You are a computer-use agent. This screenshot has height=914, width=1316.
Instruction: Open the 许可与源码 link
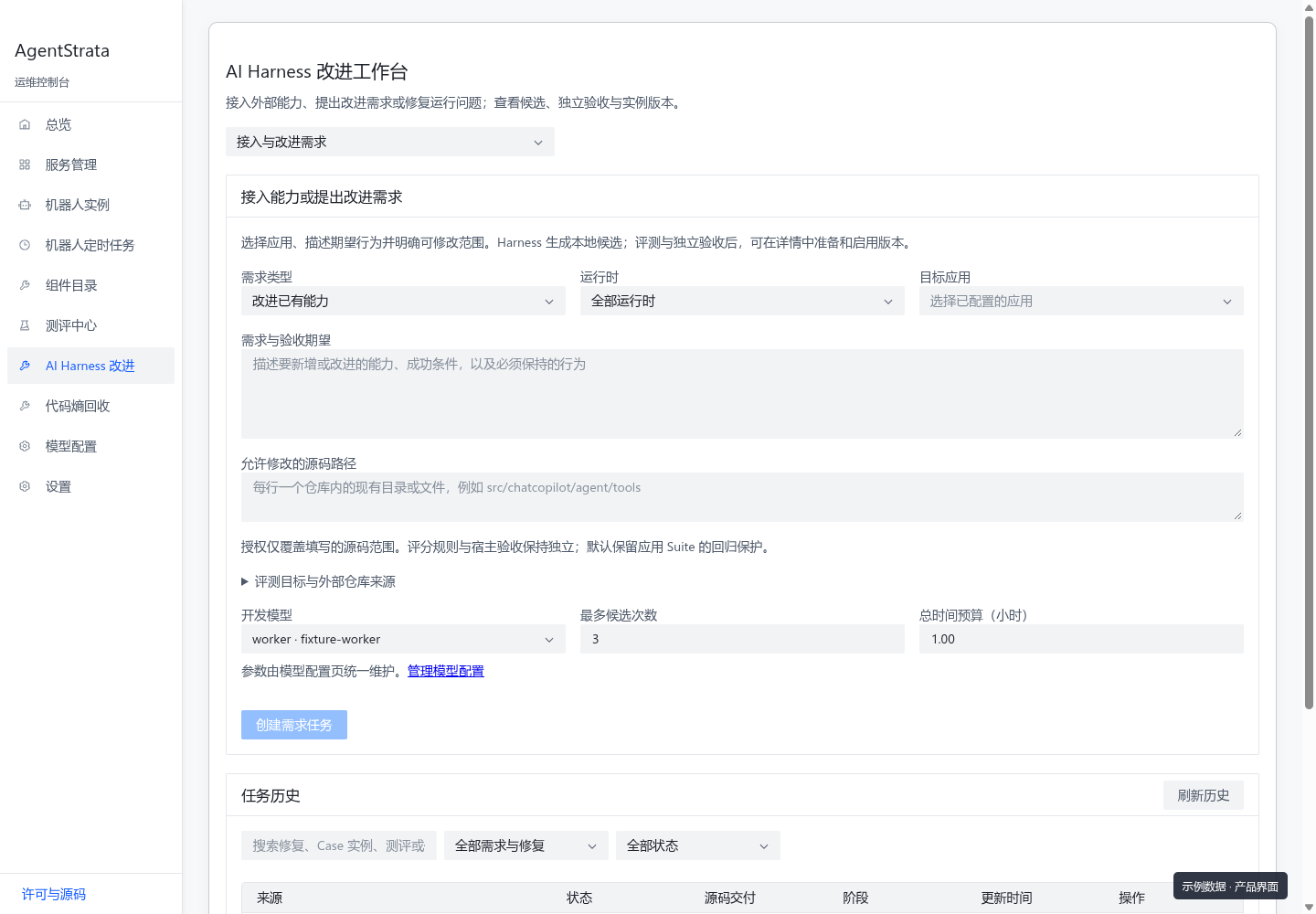pos(54,894)
